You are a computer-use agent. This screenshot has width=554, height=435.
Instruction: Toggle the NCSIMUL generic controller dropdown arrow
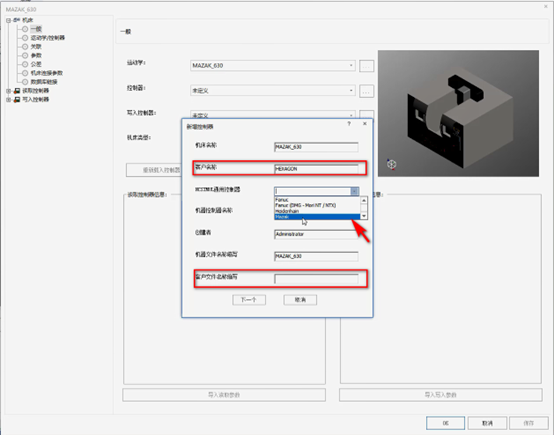(354, 191)
